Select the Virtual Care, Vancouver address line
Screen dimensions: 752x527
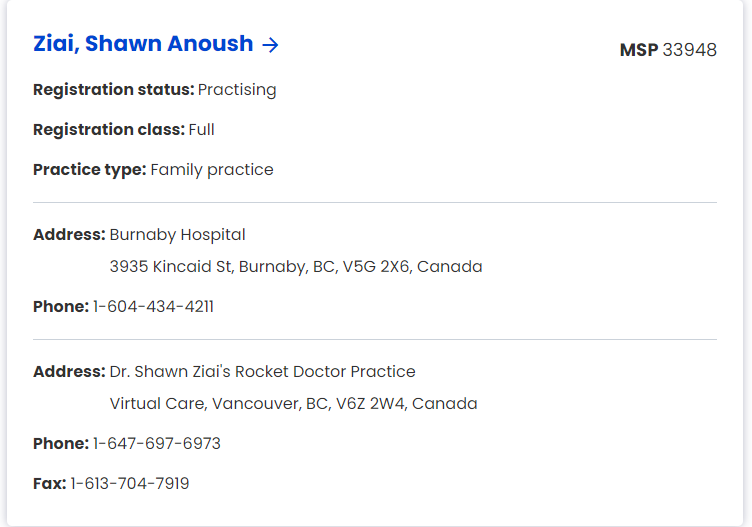click(x=293, y=404)
